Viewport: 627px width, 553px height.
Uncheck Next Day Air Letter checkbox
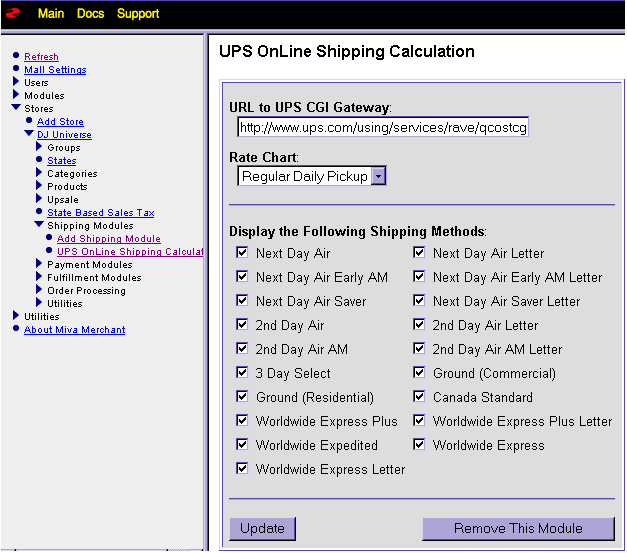419,253
